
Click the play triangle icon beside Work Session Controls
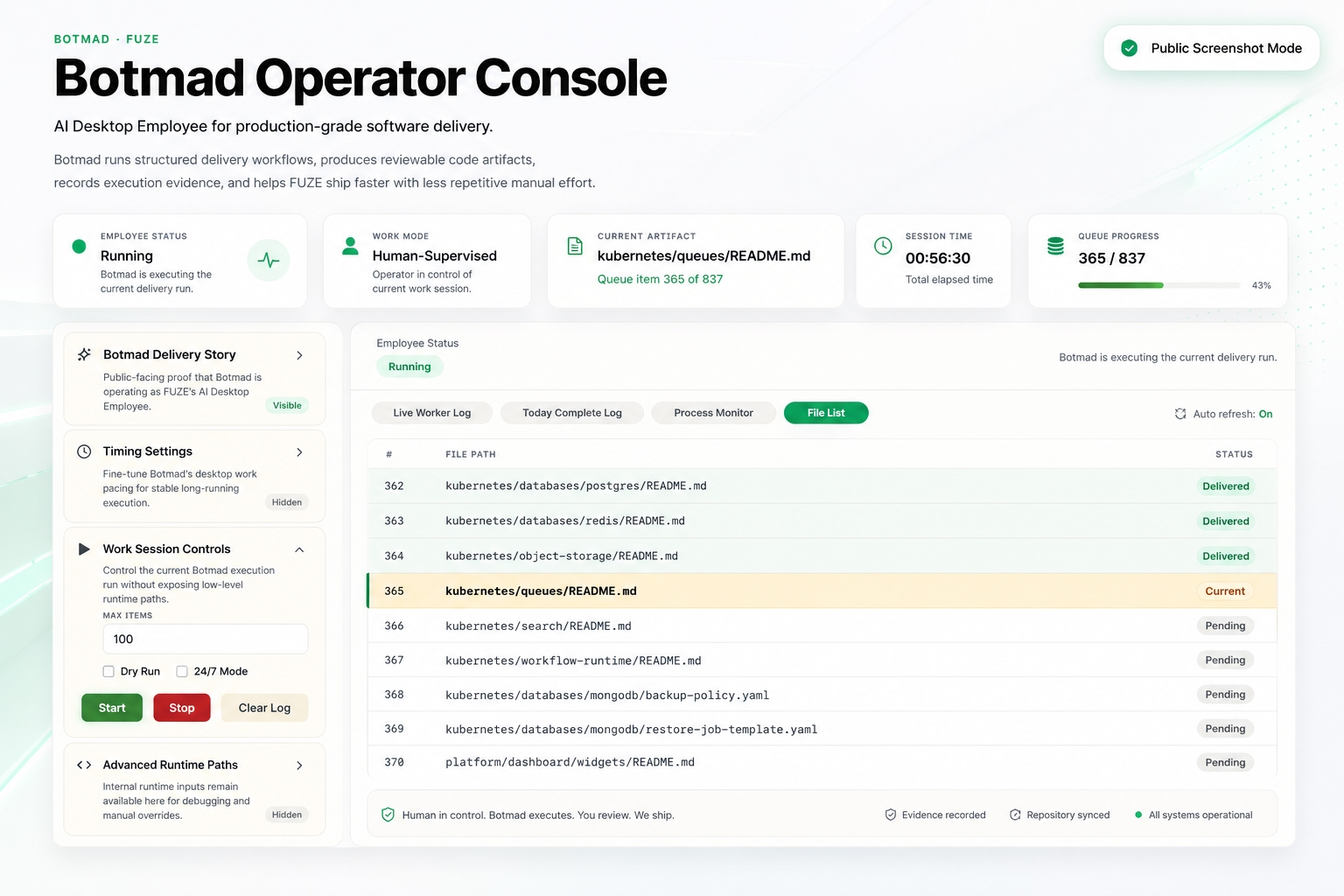click(84, 549)
